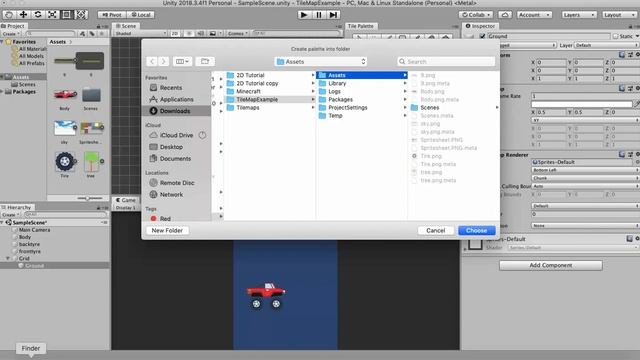Open the Layer Default dropdown in Inspector
Screen dimensions: 640x360
(x=606, y=45)
